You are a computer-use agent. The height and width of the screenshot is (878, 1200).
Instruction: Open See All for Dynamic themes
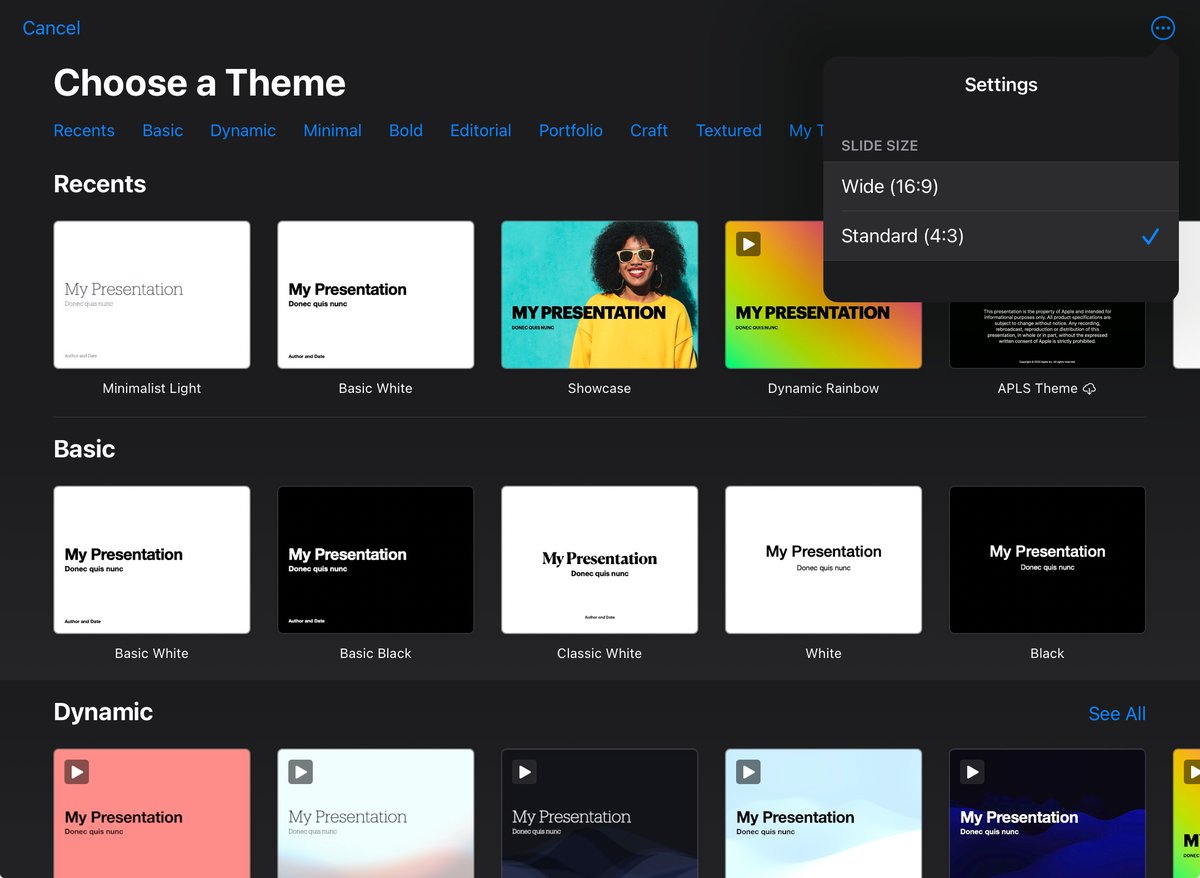point(1117,714)
